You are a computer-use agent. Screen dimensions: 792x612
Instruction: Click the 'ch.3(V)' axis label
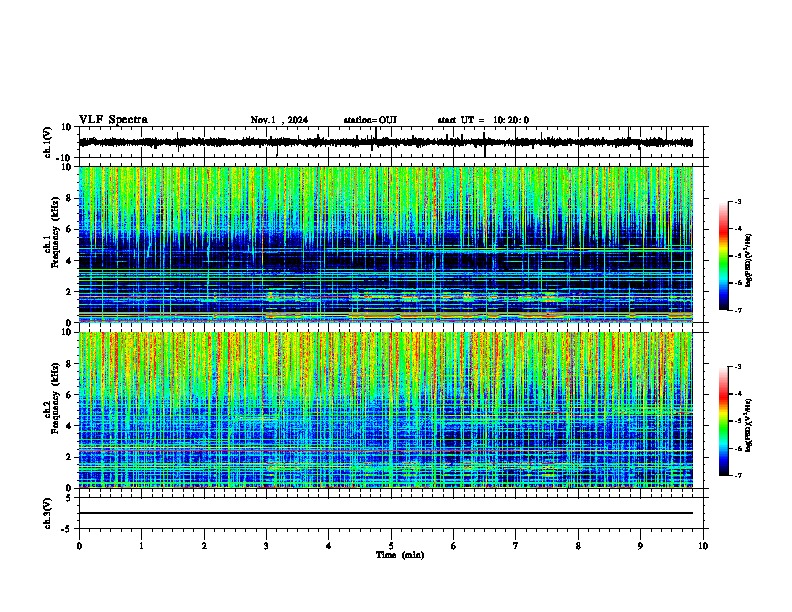click(x=48, y=513)
